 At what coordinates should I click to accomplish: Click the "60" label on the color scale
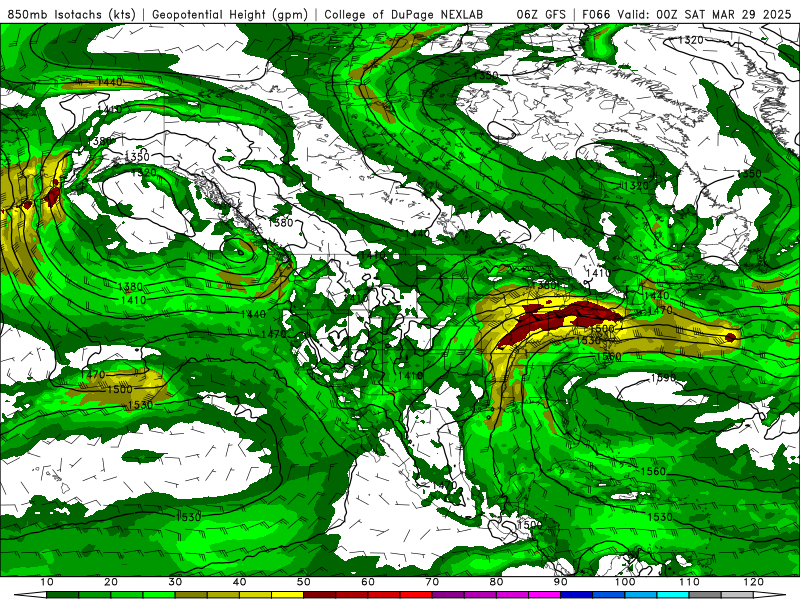pyautogui.click(x=368, y=582)
